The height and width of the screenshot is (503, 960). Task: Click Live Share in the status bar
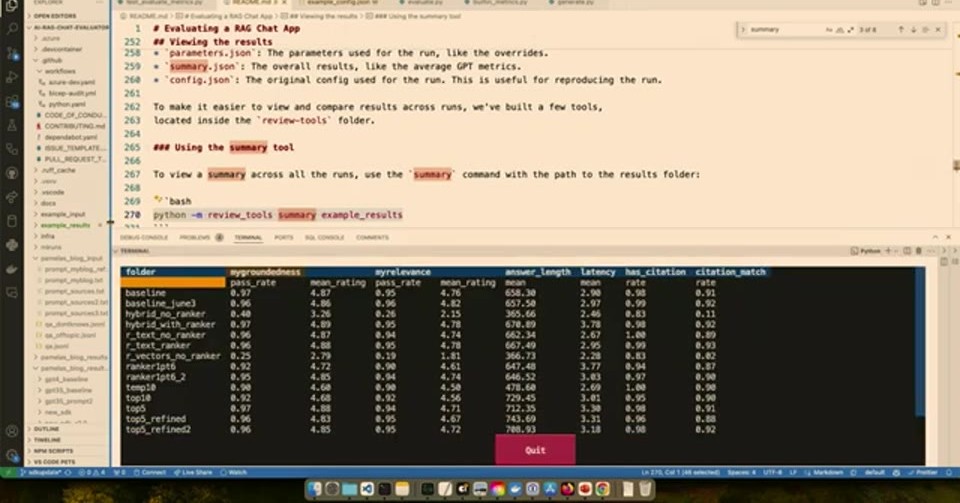click(x=193, y=472)
